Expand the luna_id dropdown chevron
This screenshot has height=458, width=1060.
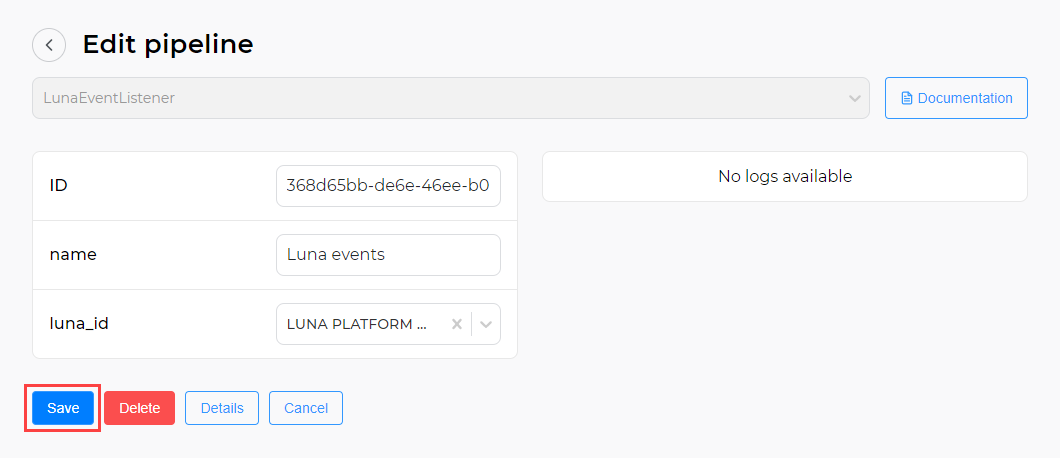486,324
